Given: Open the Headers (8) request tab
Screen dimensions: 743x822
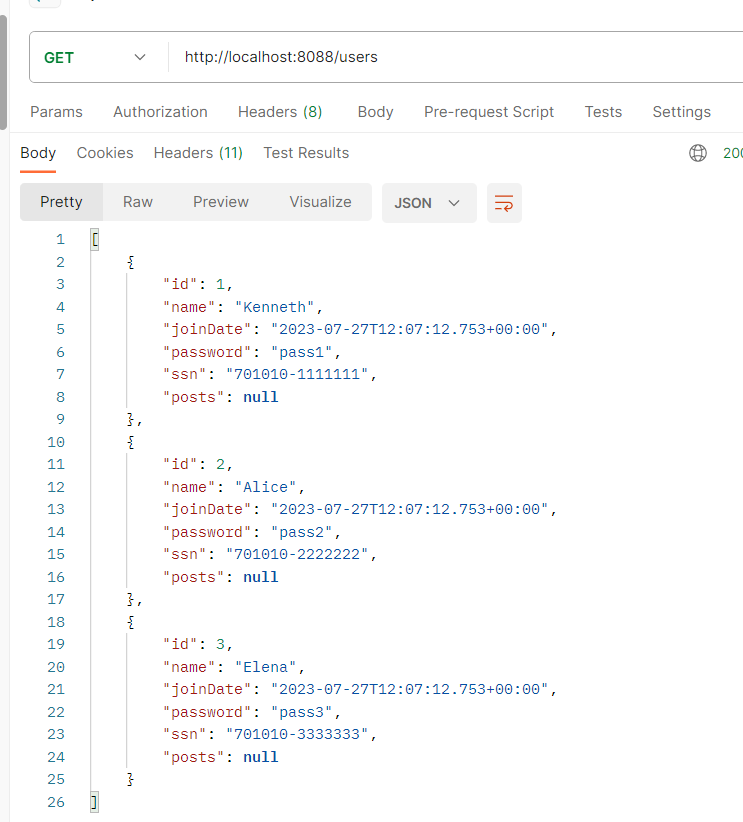Looking at the screenshot, I should click(280, 112).
